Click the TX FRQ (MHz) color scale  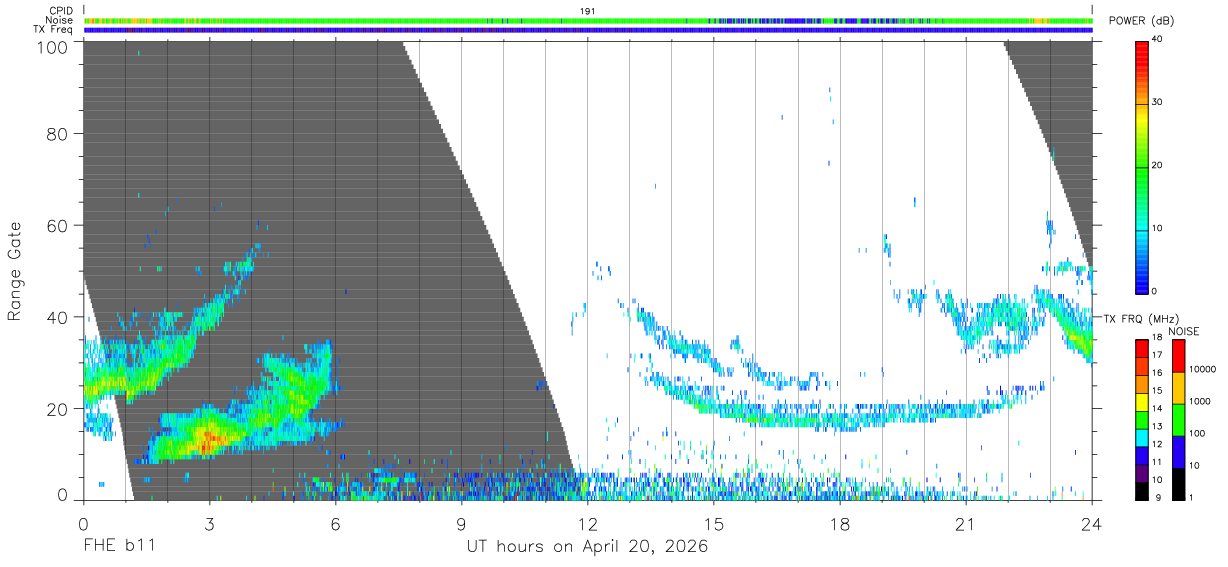[x=1142, y=419]
